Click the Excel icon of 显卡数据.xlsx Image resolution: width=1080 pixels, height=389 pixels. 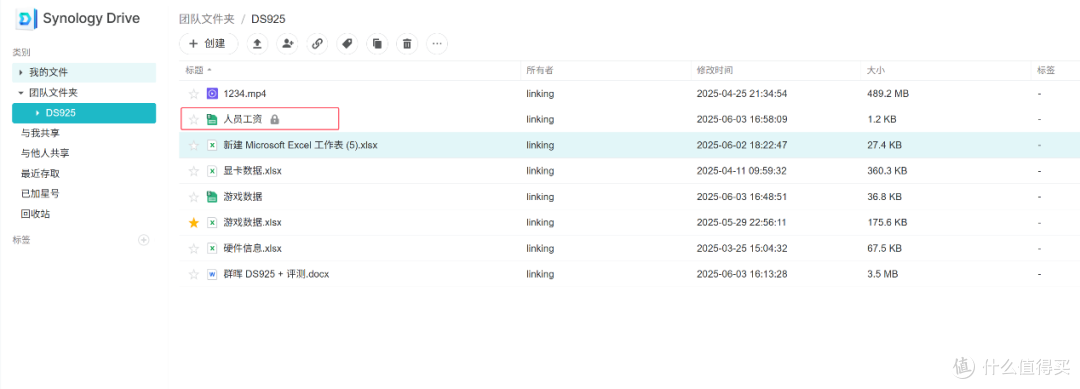(x=212, y=171)
